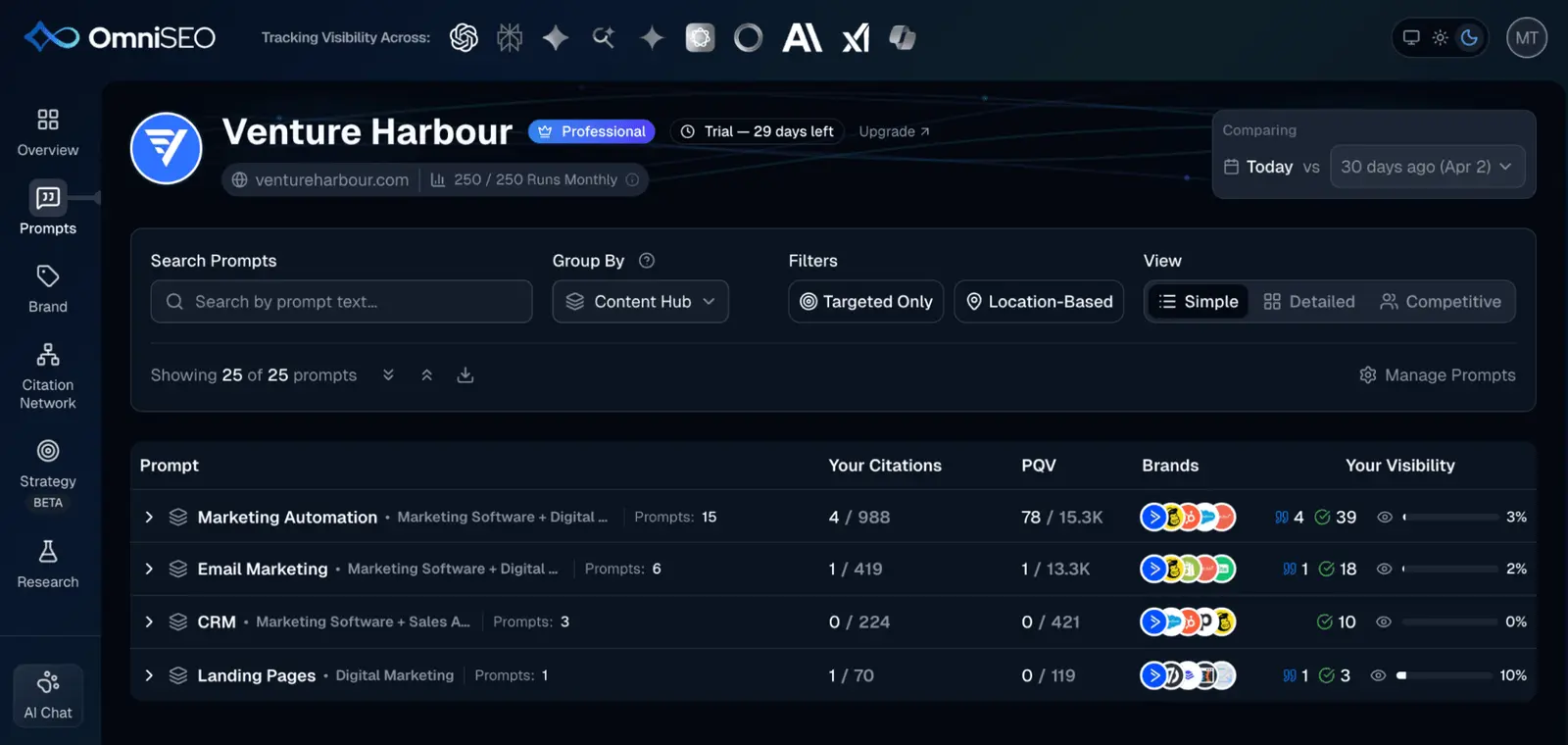
Task: Click the Landing Pages brands icon cluster
Action: point(1188,675)
